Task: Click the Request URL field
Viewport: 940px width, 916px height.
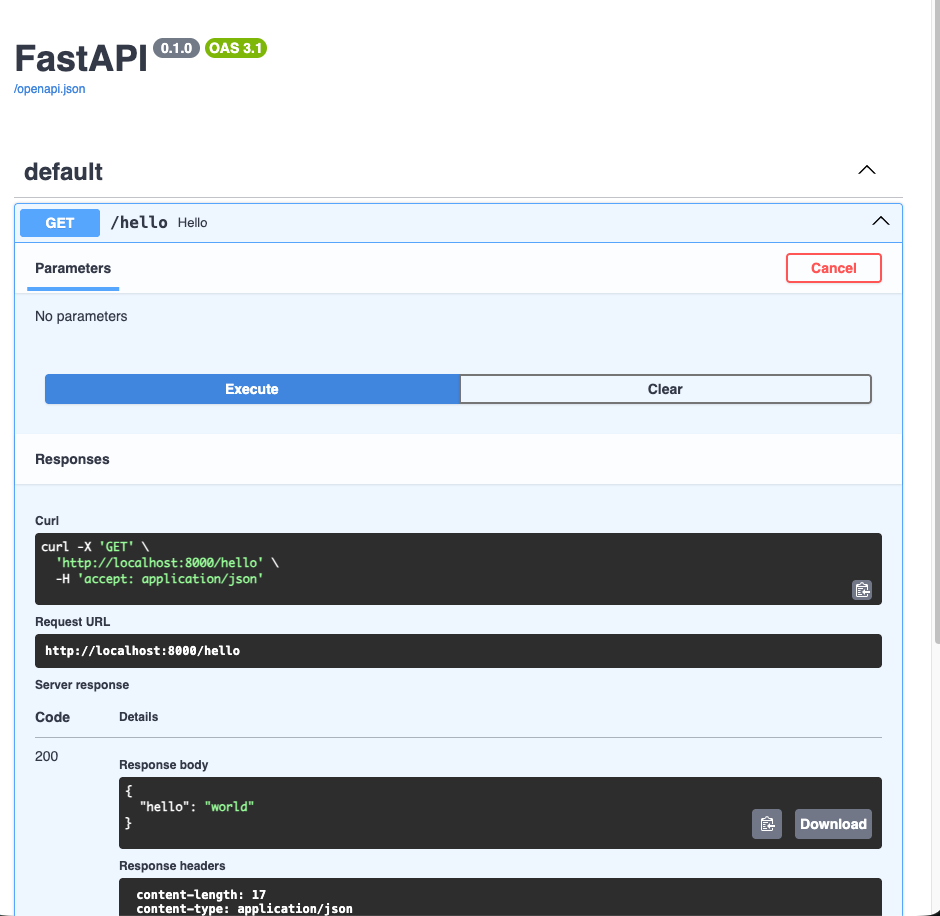Action: (457, 650)
